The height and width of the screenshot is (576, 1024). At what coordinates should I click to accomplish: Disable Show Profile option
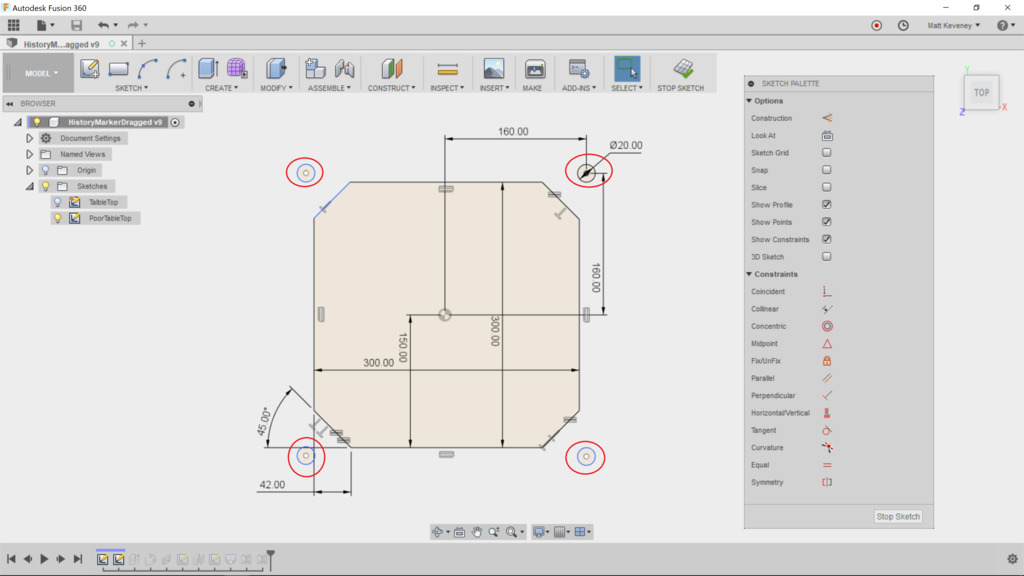(x=828, y=204)
